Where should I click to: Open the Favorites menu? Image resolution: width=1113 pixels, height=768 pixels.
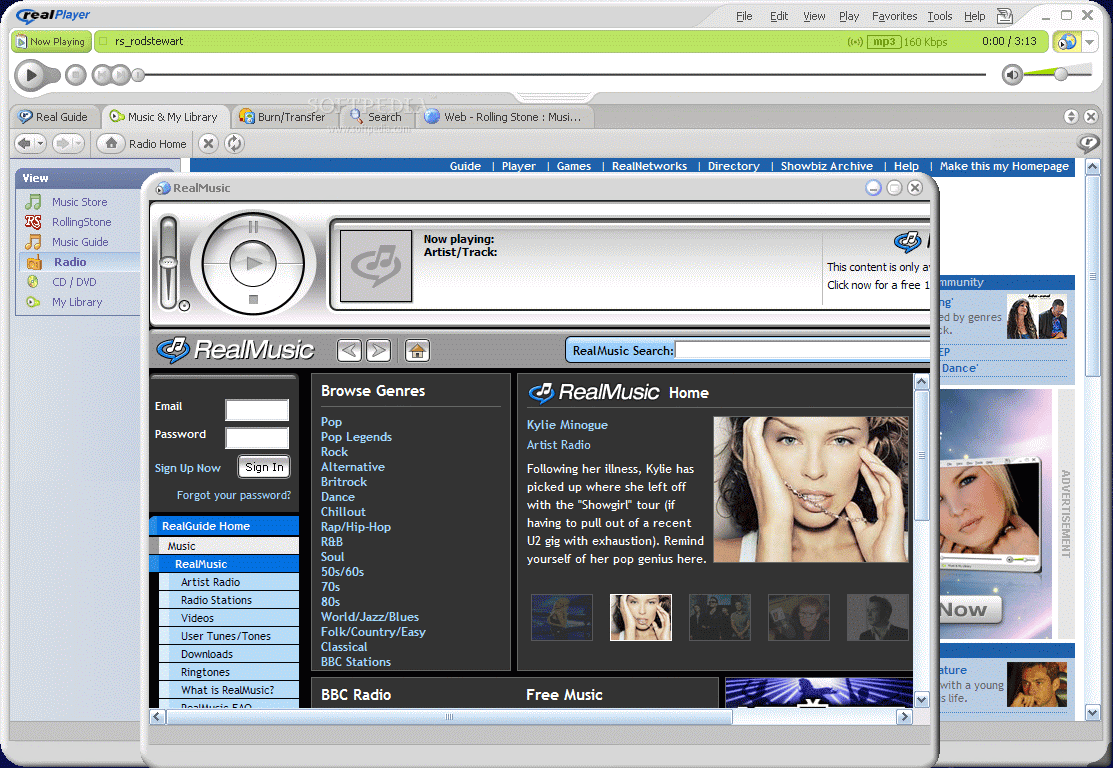(894, 16)
